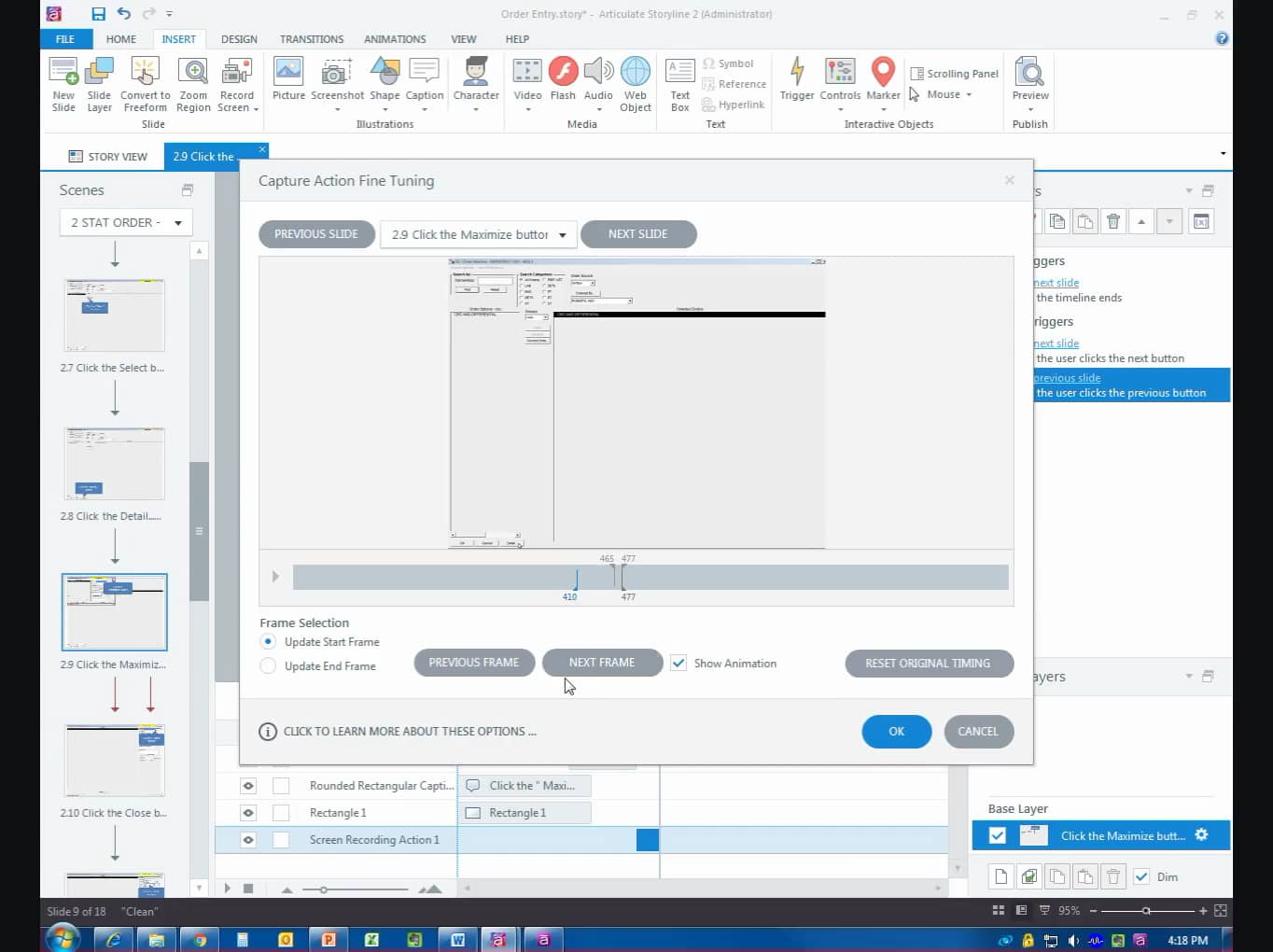Collapse the Layers panel arrow
This screenshot has height=952, width=1273.
[1189, 676]
